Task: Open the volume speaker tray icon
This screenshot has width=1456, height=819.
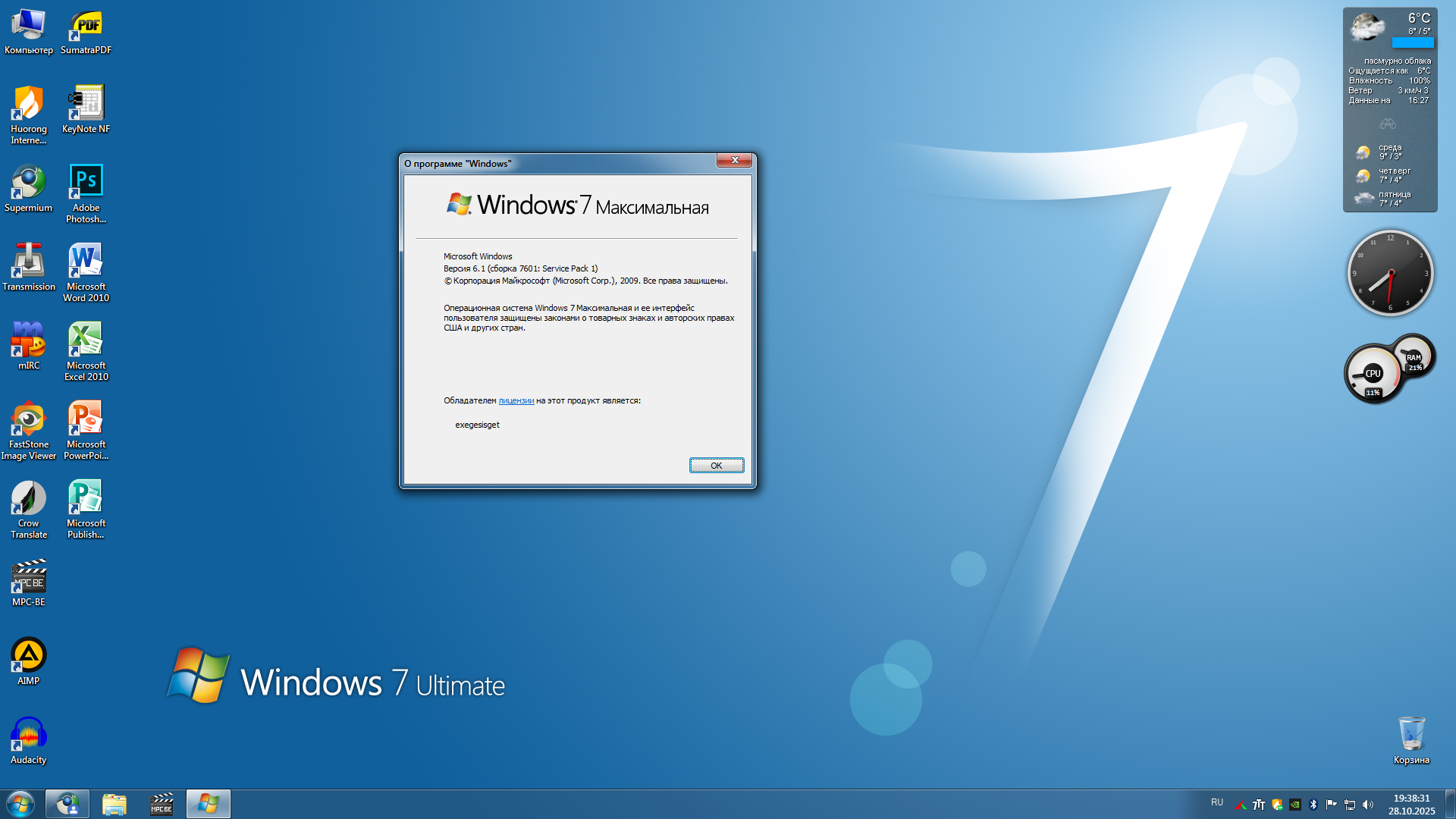Action: pyautogui.click(x=1368, y=805)
